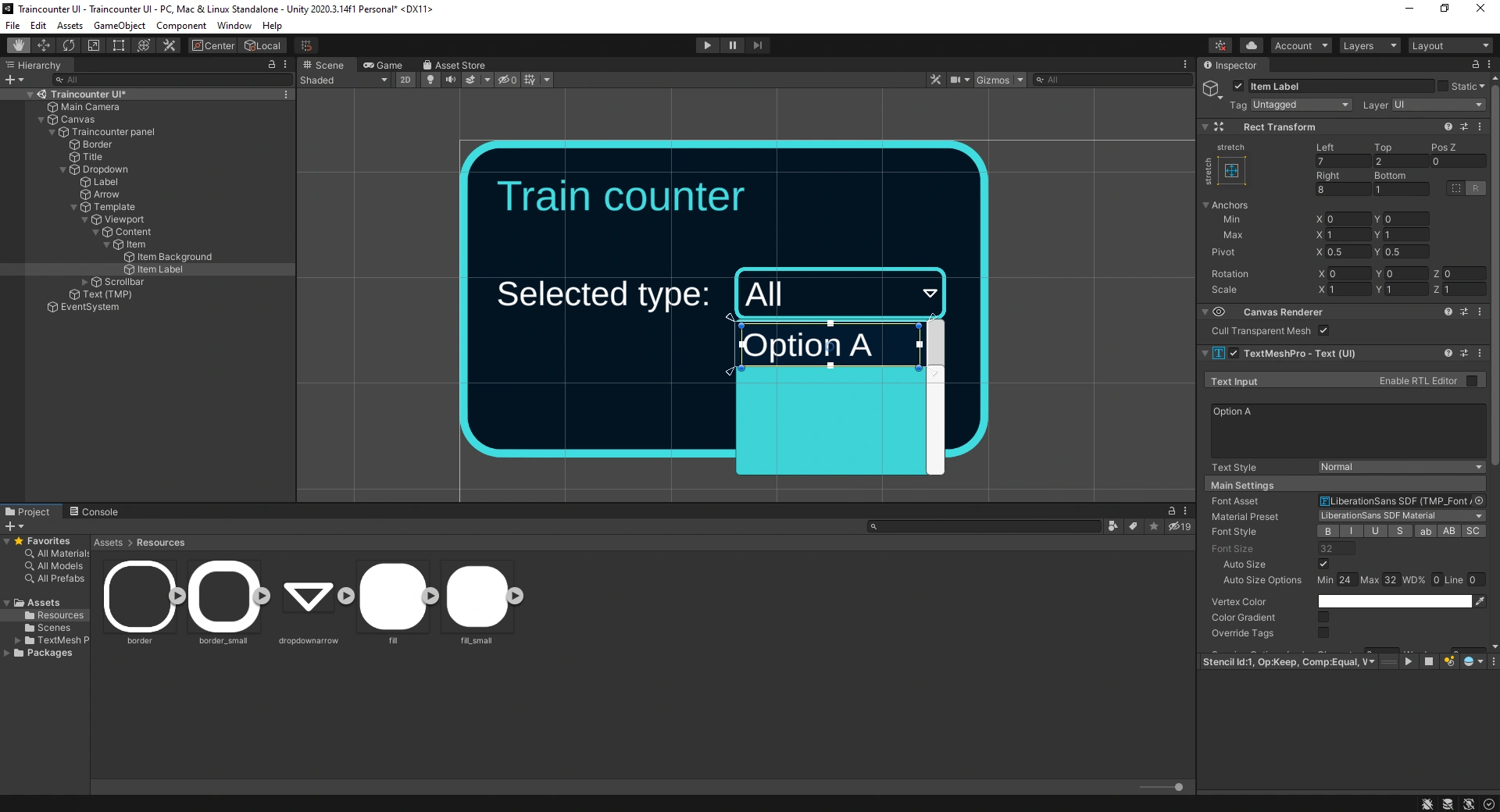Expand the Scrollbar hierarchy item
Image resolution: width=1500 pixels, height=812 pixels.
(85, 282)
